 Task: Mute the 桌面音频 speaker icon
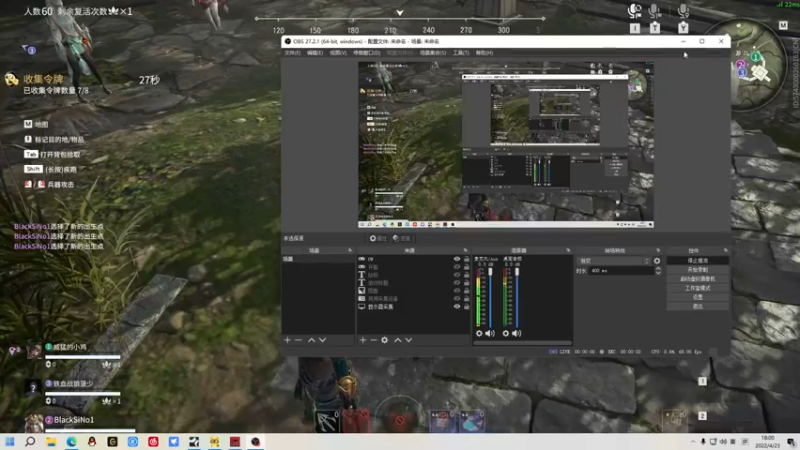click(516, 333)
